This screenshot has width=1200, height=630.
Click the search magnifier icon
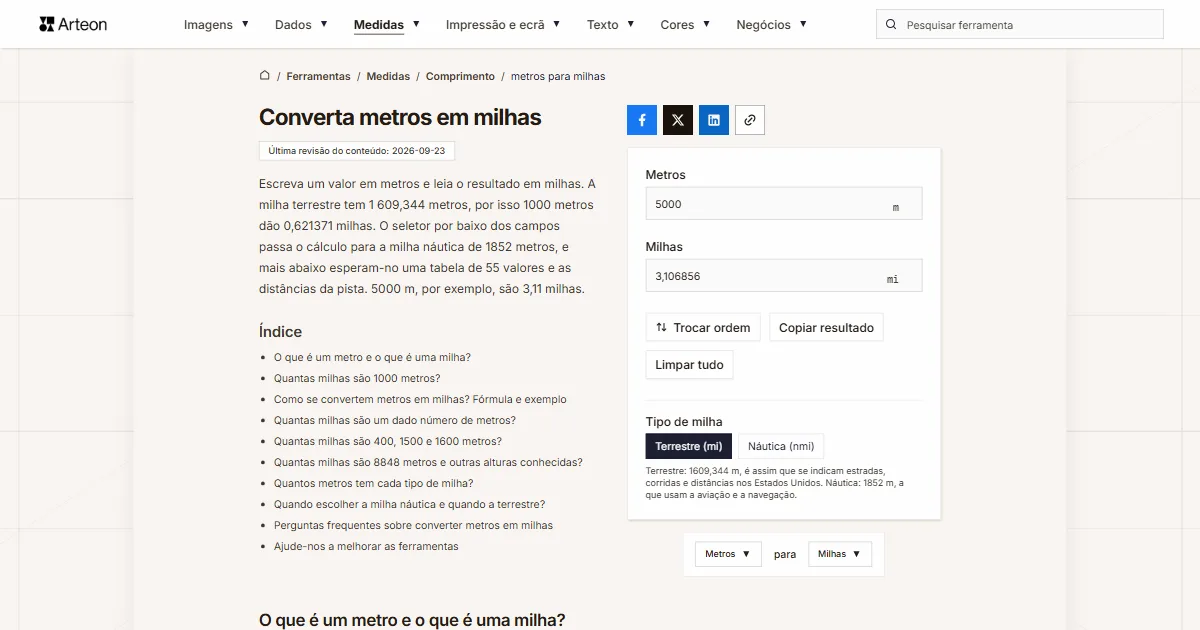(x=891, y=25)
